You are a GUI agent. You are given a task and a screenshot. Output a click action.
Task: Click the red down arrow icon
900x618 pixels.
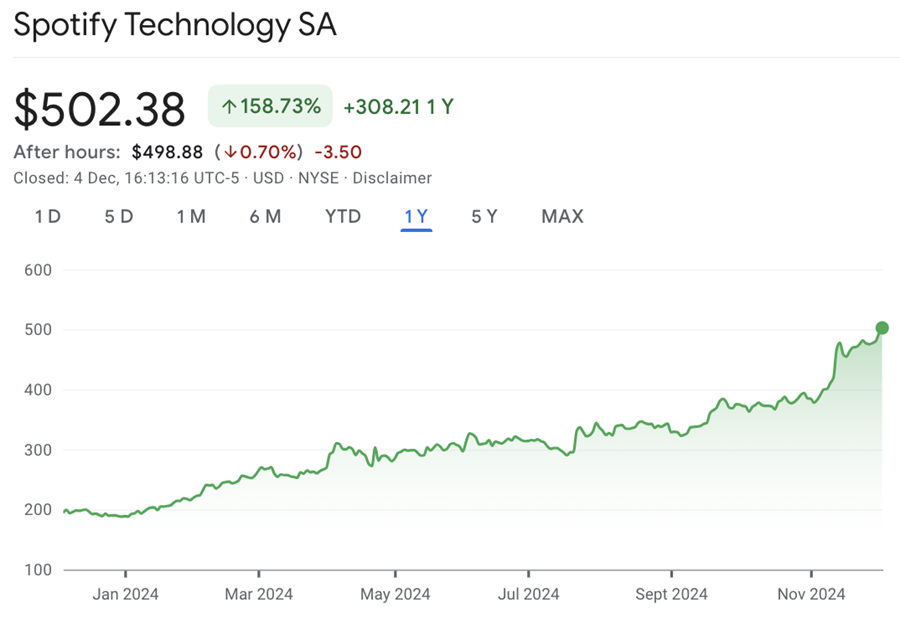click(229, 153)
